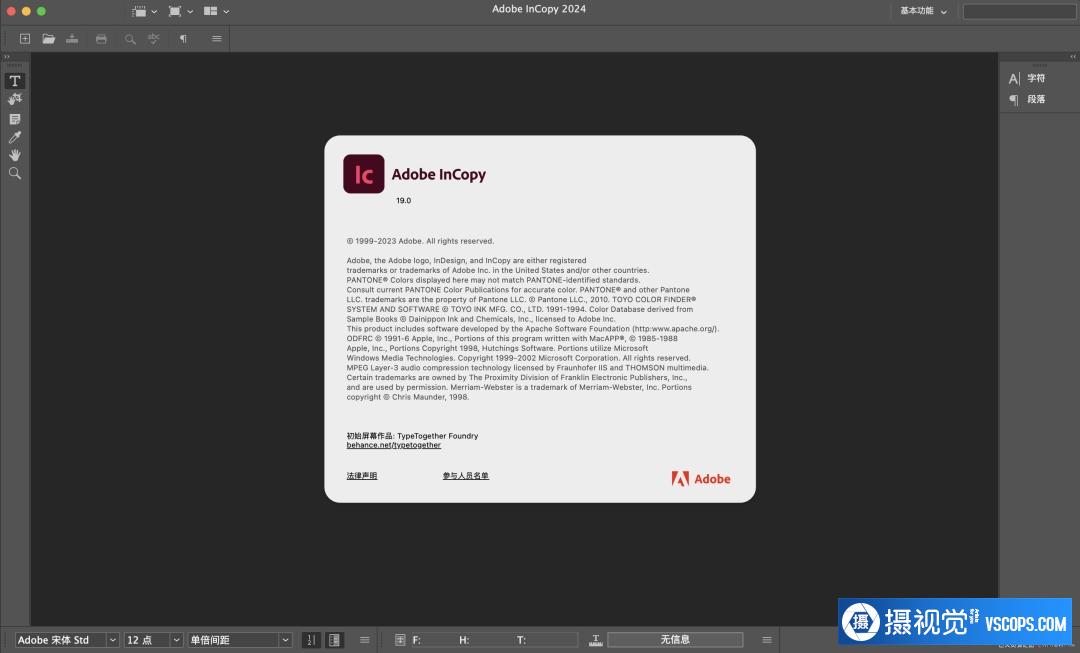This screenshot has width=1080, height=653.
Task: Open the top toolbar hamburger menu
Action: click(216, 39)
